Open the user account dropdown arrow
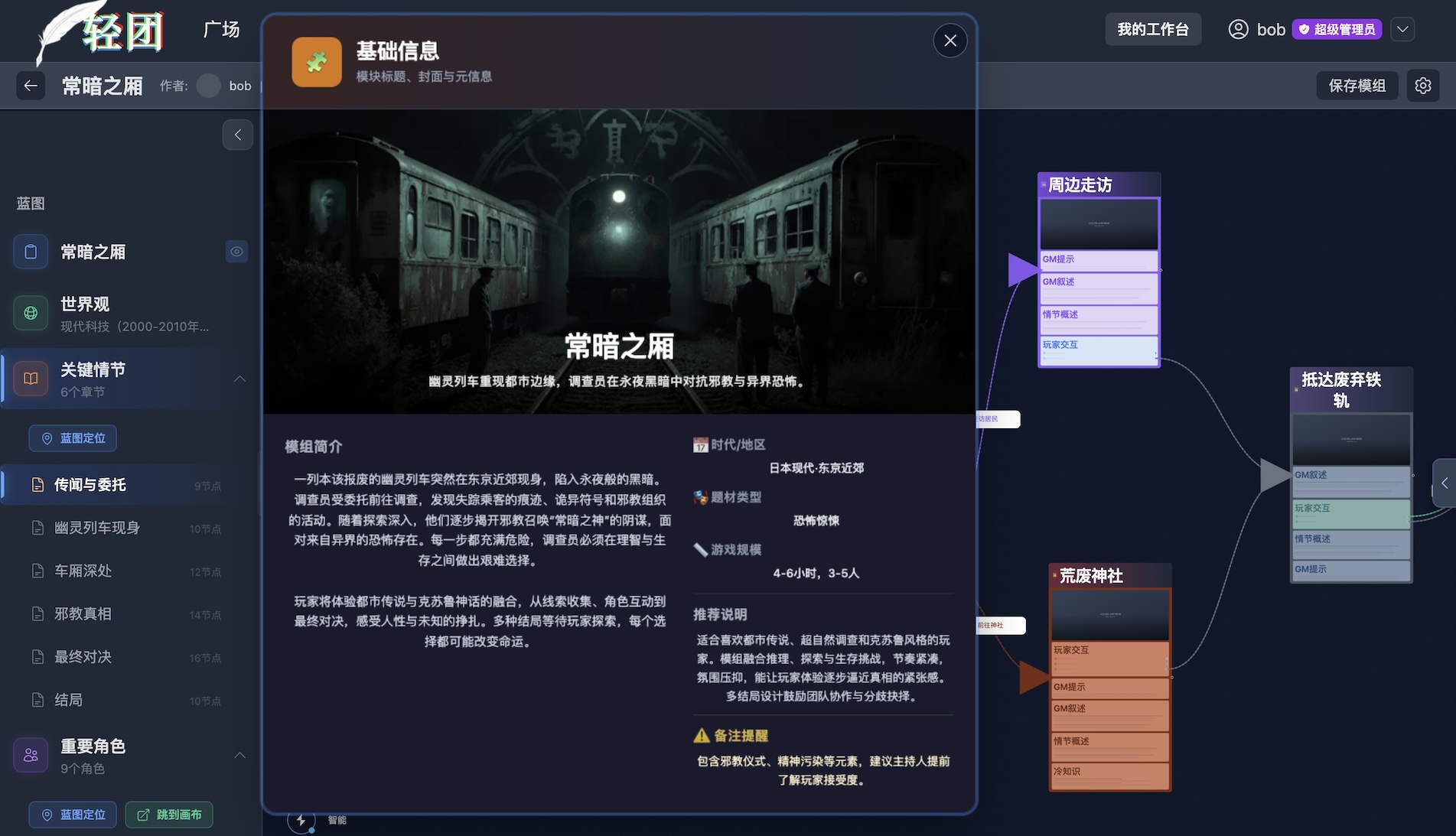 [x=1402, y=29]
